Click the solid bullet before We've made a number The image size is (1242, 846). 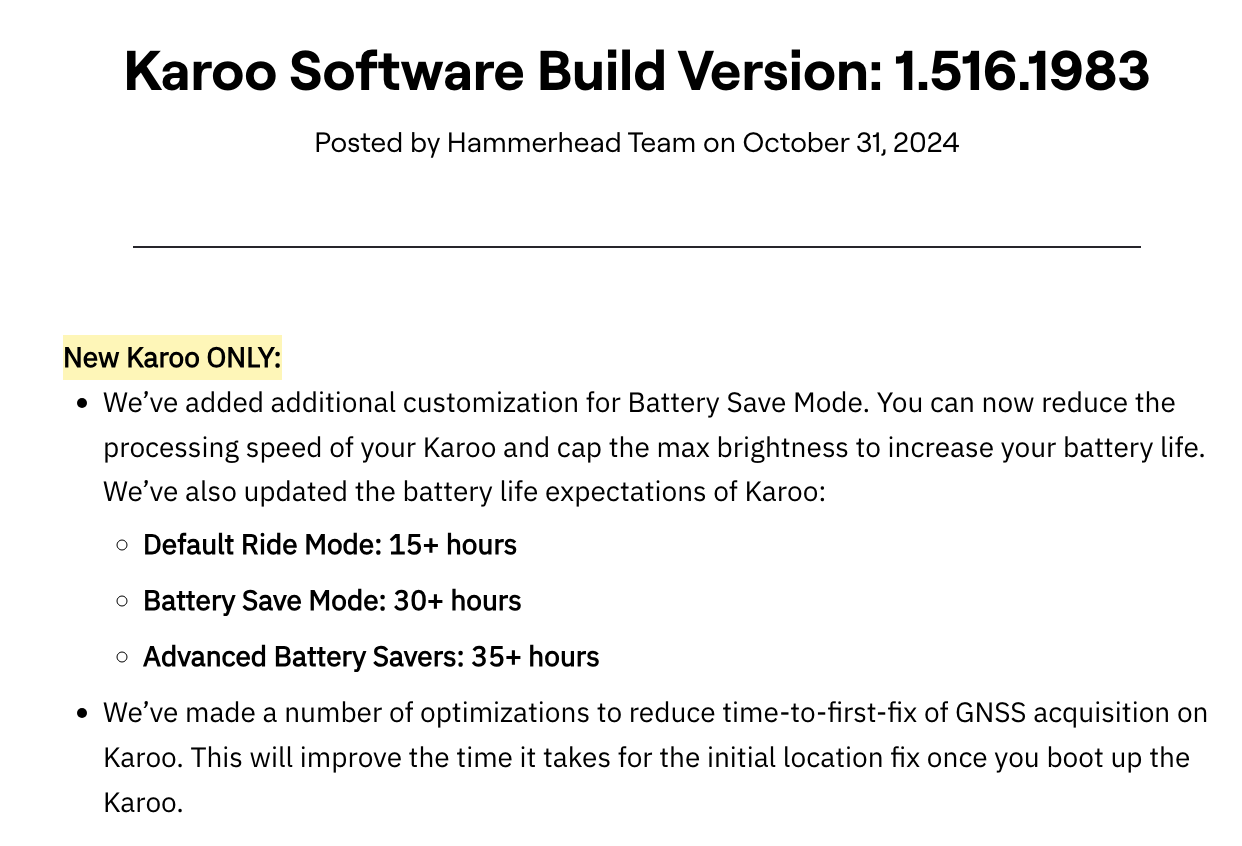(84, 714)
